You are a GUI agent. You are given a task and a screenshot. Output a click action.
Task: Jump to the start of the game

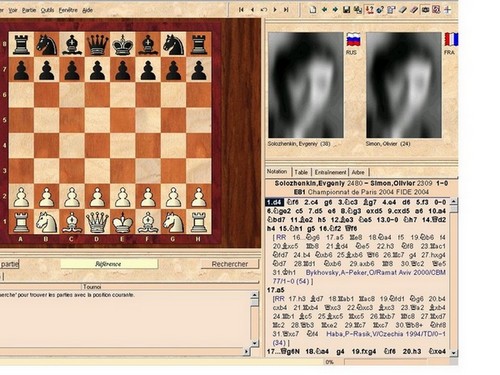pyautogui.click(x=241, y=10)
